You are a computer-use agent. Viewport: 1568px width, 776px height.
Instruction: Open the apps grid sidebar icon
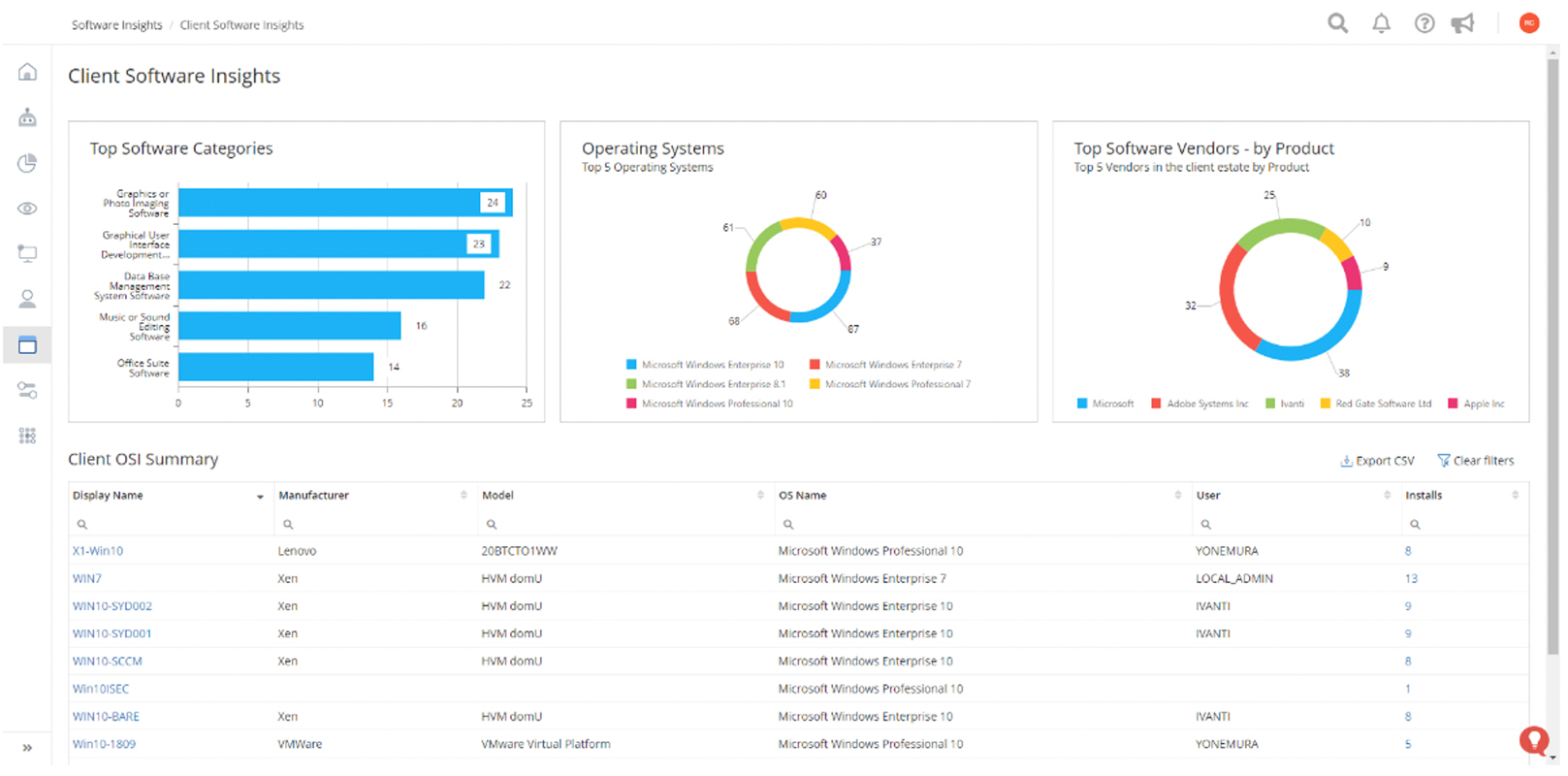pos(27,436)
